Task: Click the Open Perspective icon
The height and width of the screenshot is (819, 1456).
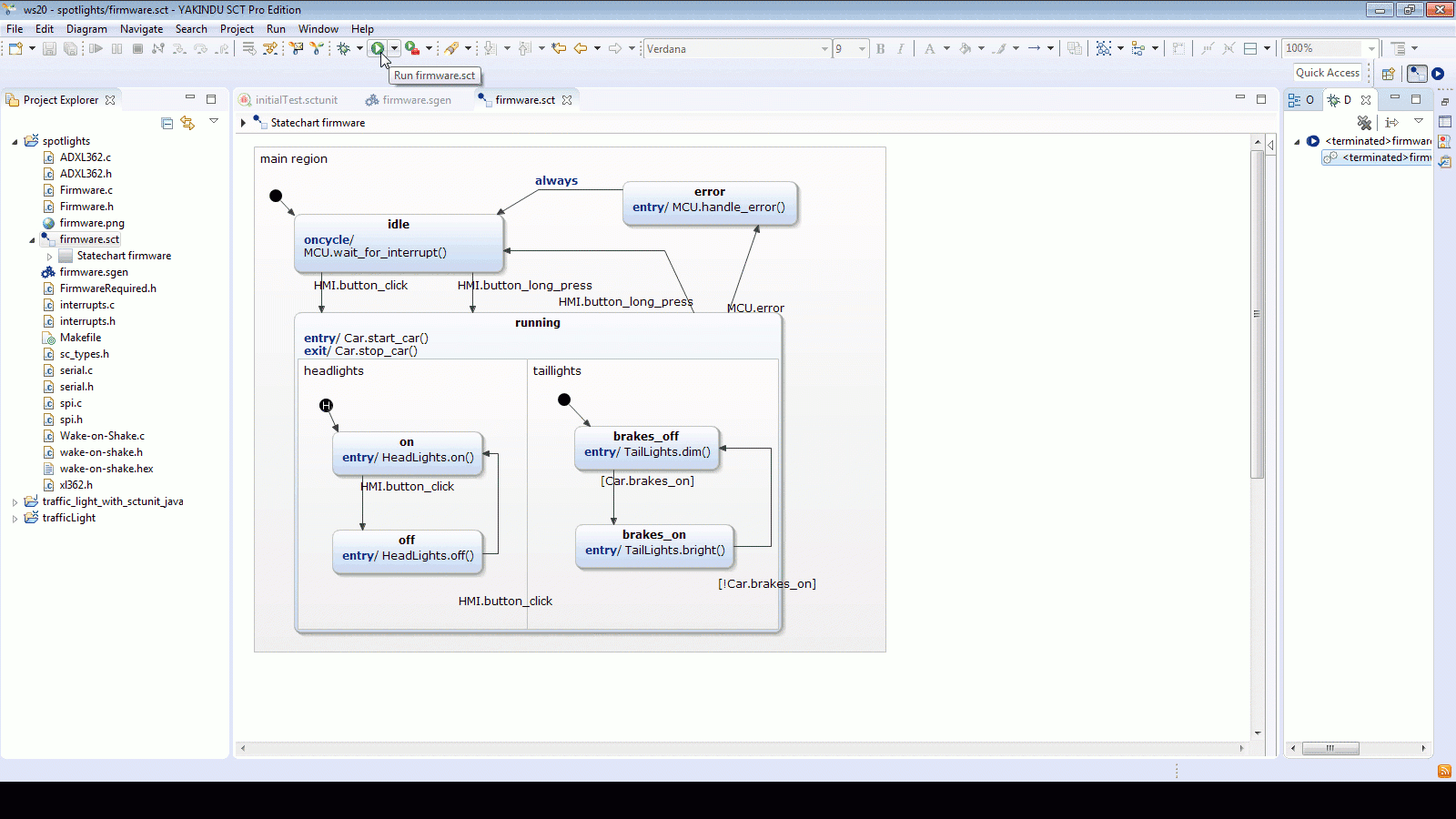Action: click(x=1388, y=74)
